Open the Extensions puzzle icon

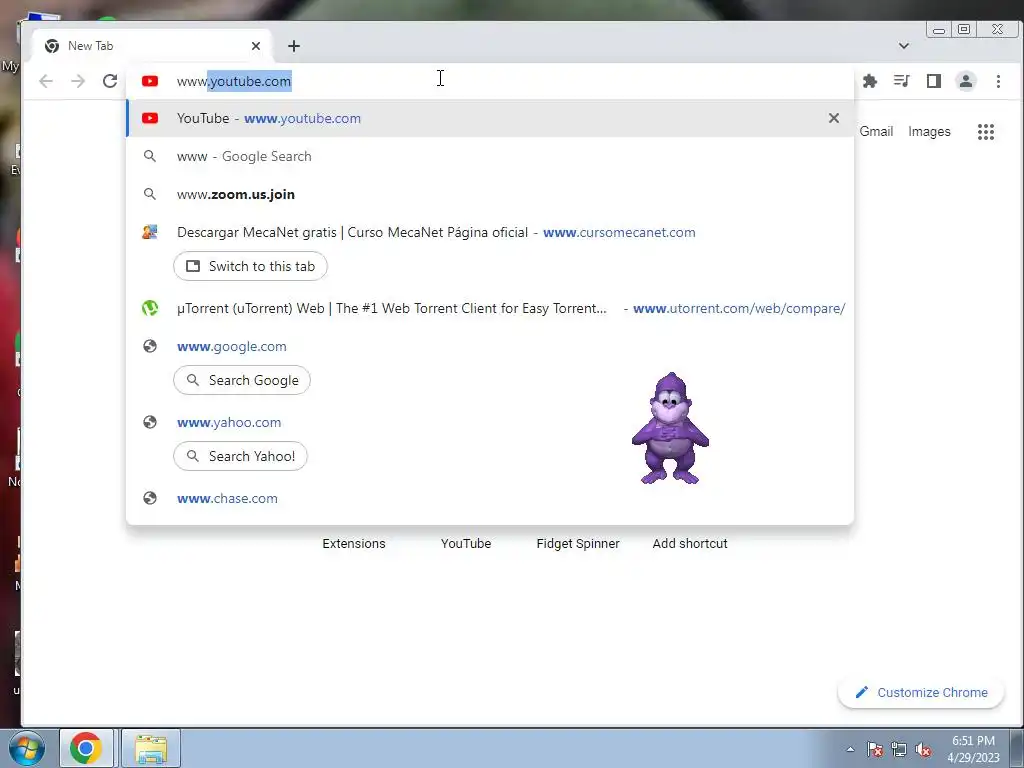click(x=869, y=81)
